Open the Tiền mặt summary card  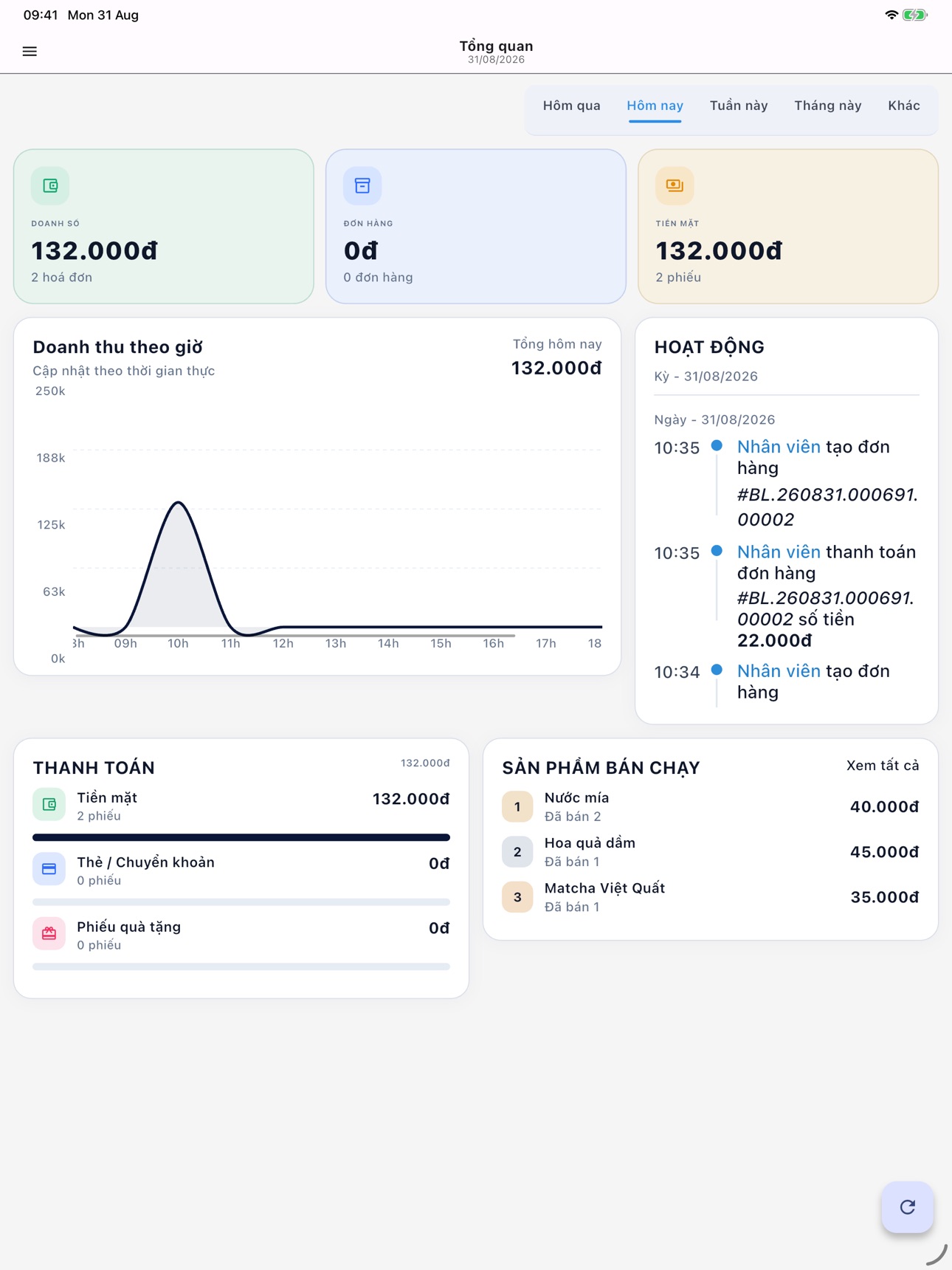(x=788, y=227)
